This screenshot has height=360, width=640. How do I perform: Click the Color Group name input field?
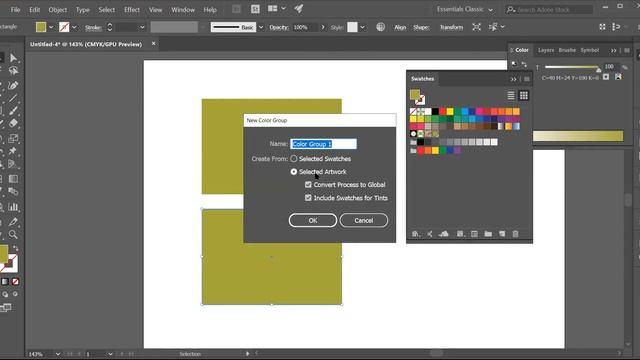(x=323, y=144)
